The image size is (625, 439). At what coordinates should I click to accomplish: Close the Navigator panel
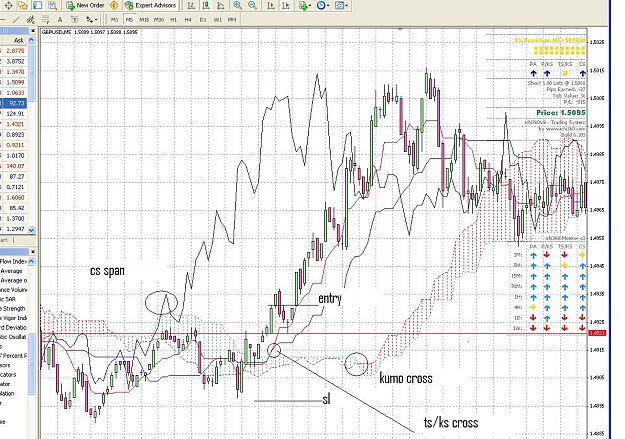click(x=33, y=252)
